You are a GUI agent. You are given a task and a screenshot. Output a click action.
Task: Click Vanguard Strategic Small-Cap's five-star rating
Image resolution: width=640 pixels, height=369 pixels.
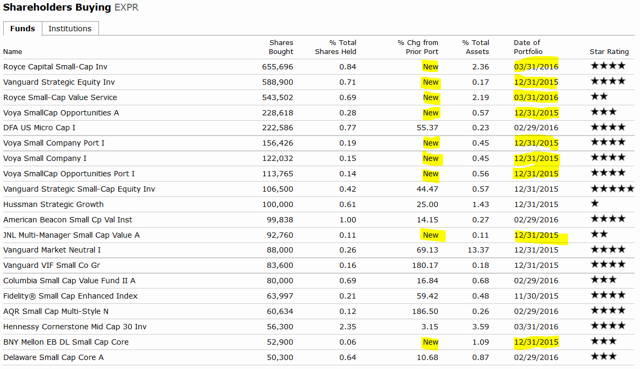tap(612, 188)
